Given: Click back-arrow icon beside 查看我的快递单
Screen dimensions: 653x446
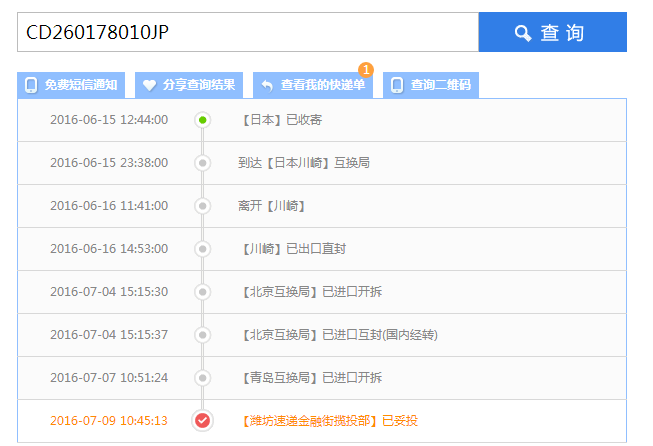Looking at the screenshot, I should point(267,86).
